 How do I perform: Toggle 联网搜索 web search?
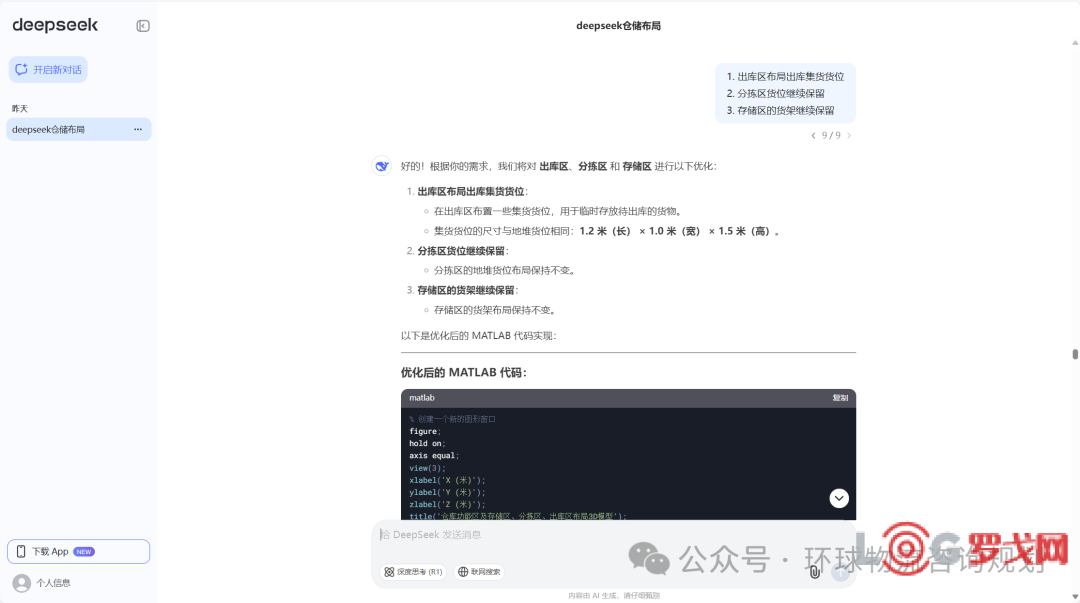[479, 572]
